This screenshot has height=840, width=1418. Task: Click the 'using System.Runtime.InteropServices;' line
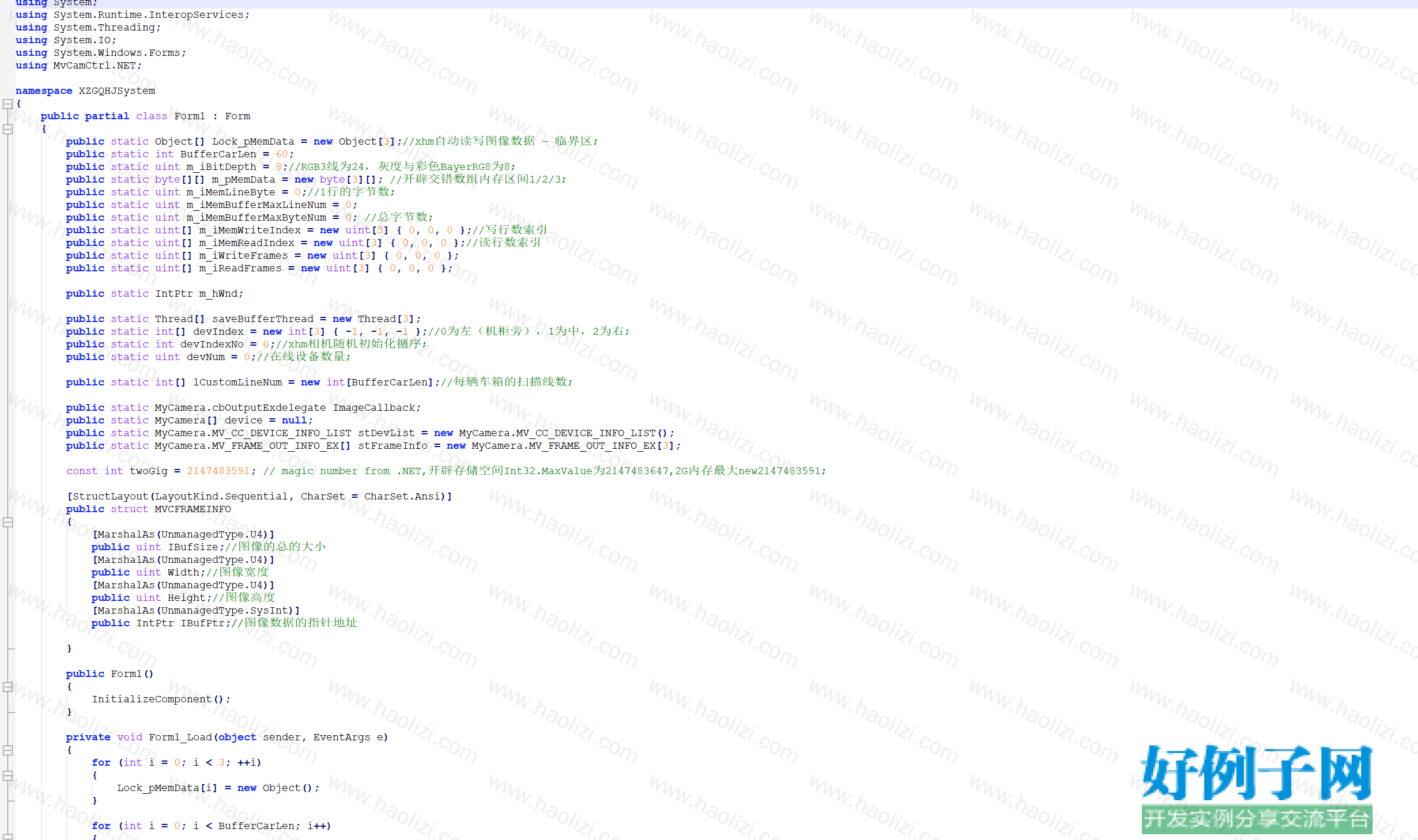(133, 15)
